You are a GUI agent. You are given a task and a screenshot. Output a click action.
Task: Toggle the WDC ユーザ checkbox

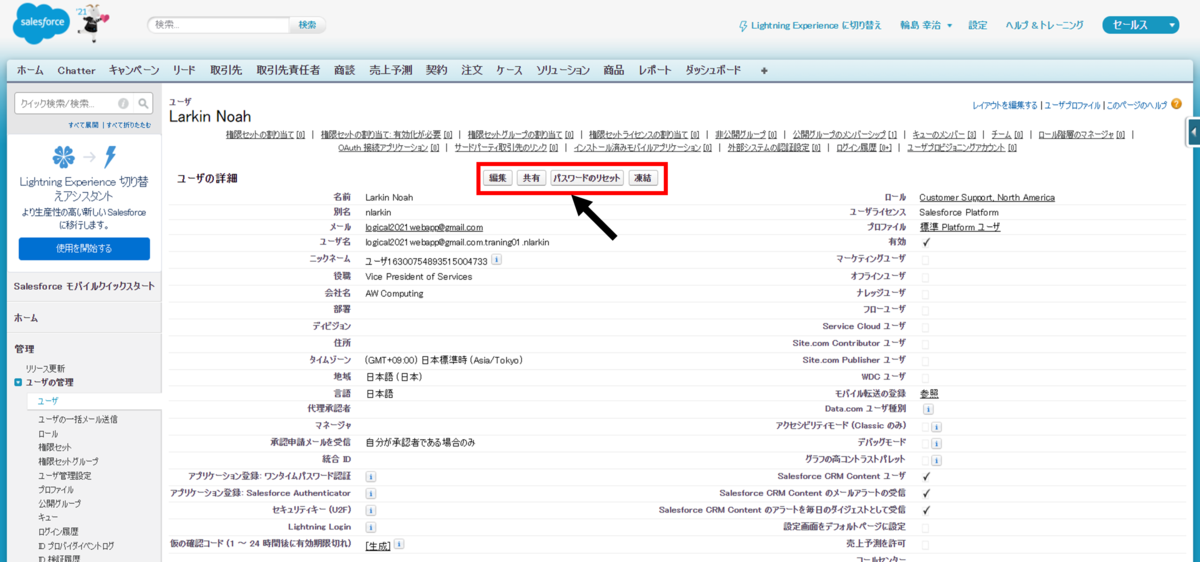click(925, 376)
